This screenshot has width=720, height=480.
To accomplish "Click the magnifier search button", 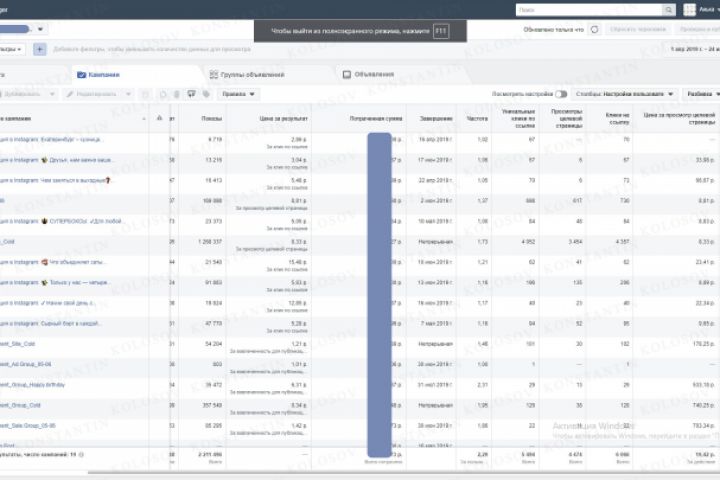I will coord(669,10).
